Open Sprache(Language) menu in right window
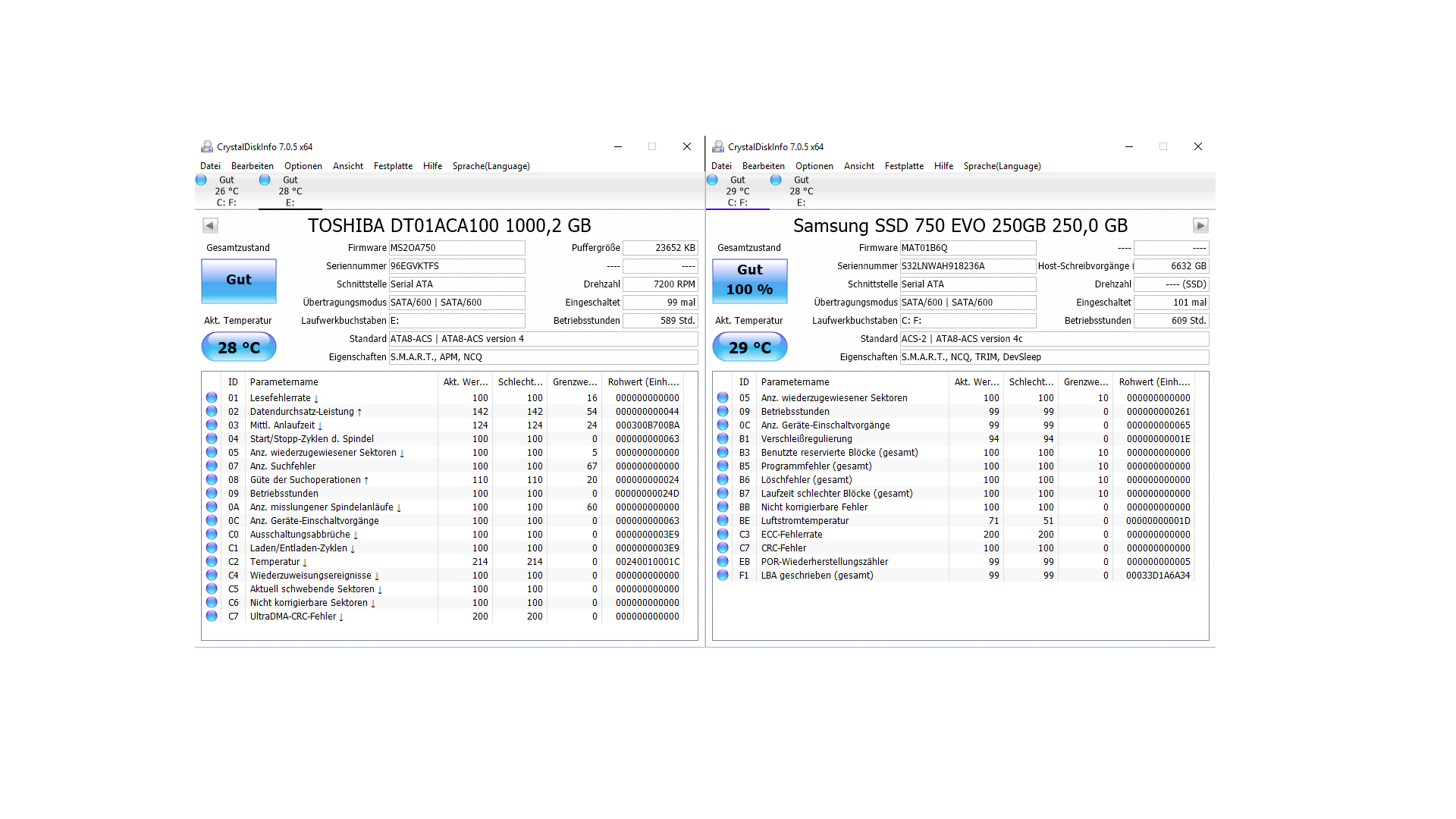The height and width of the screenshot is (819, 1456). coord(1002,166)
